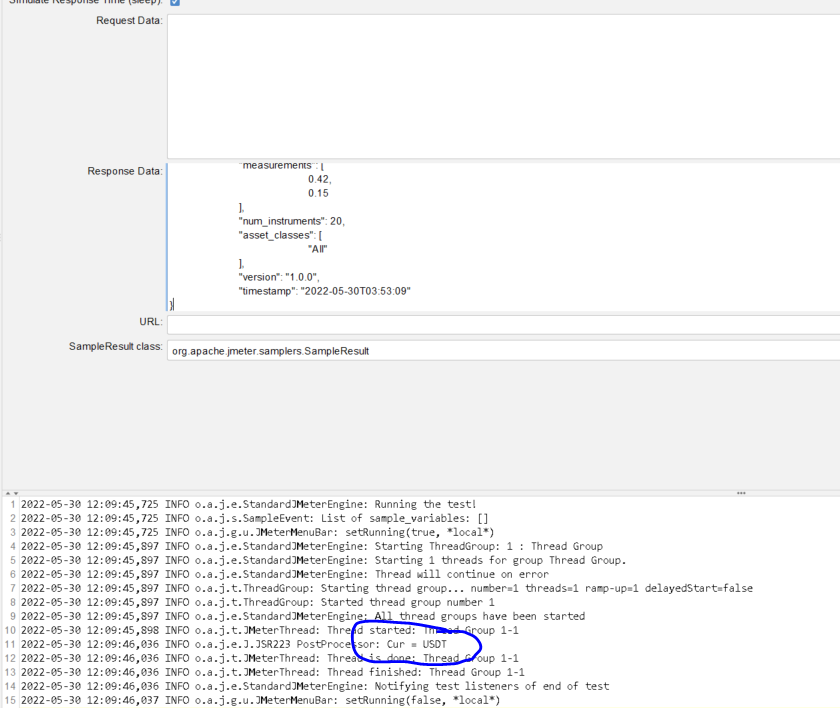
Task: Click log line 8 Started thread group number 1
Action: pos(258,602)
